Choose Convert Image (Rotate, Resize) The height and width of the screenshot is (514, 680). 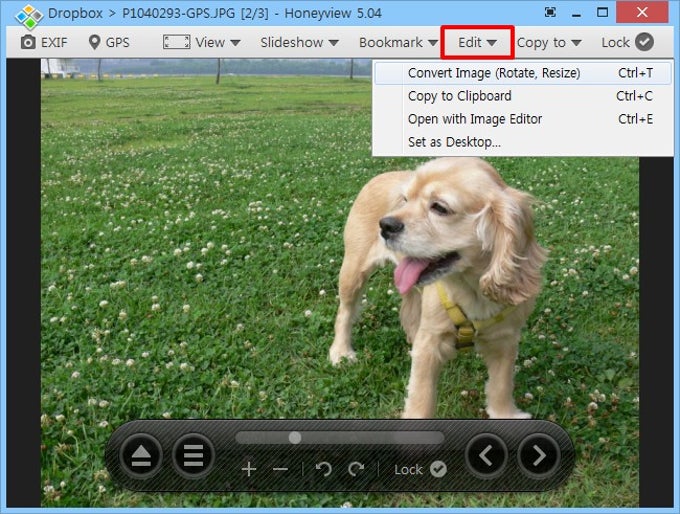[x=523, y=73]
